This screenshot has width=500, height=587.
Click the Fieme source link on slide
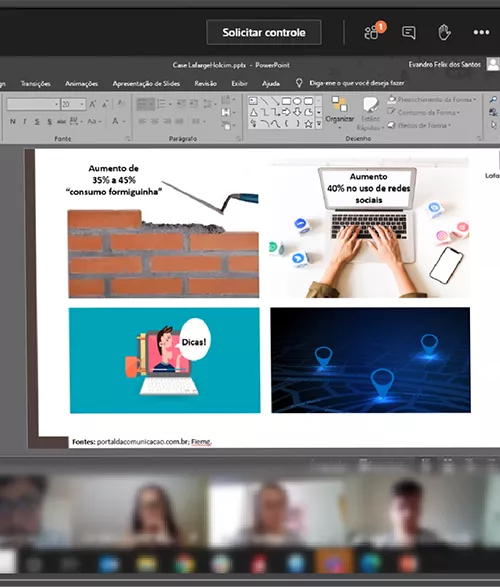pyautogui.click(x=201, y=442)
